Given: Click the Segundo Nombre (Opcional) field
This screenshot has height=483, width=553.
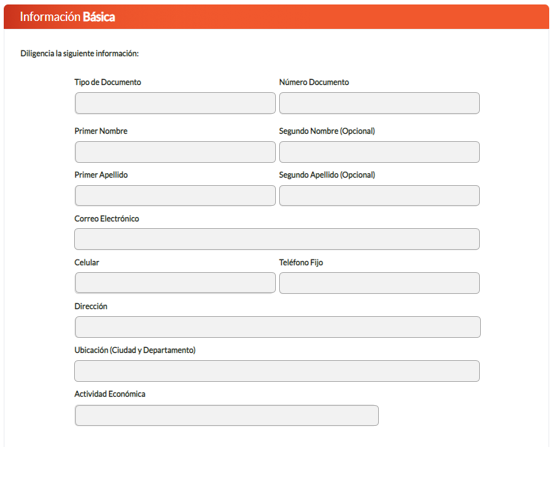Looking at the screenshot, I should point(379,152).
